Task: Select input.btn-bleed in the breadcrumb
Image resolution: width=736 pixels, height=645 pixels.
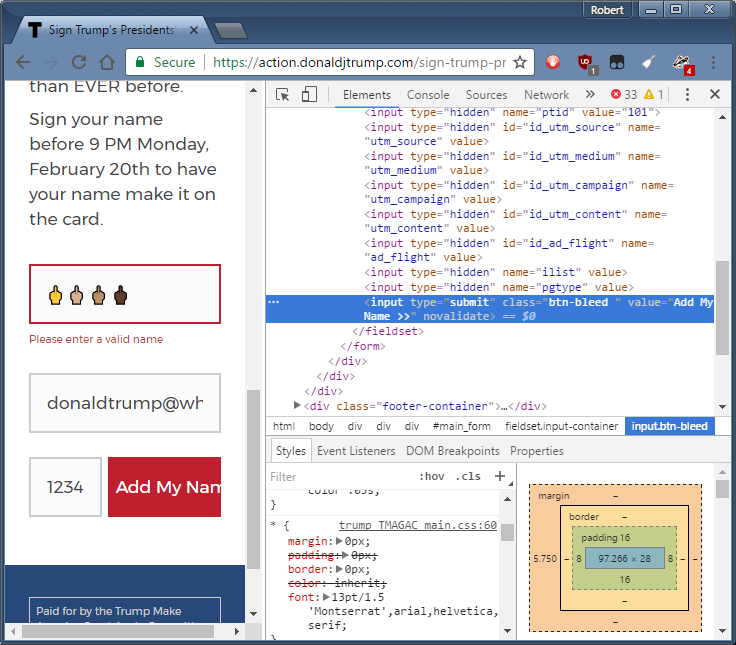Action: [x=669, y=426]
